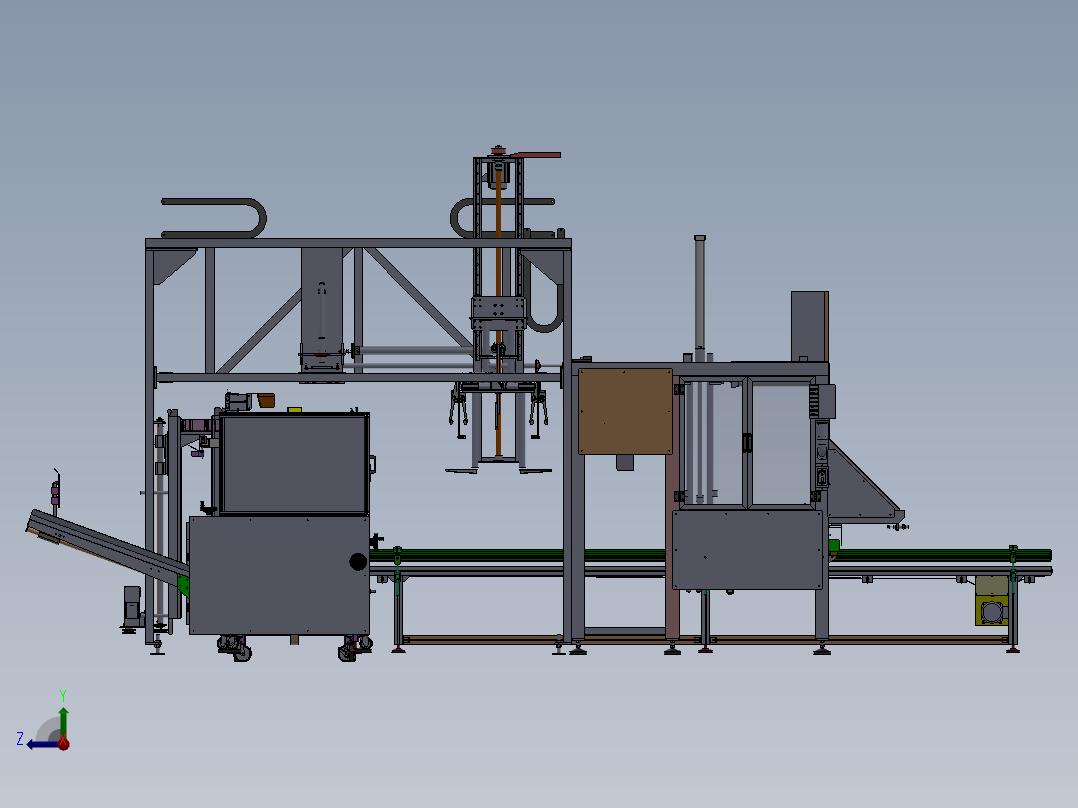1078x808 pixels.
Task: Select the tall vertical cylinder above the right cabinet
Action: pyautogui.click(x=700, y=293)
